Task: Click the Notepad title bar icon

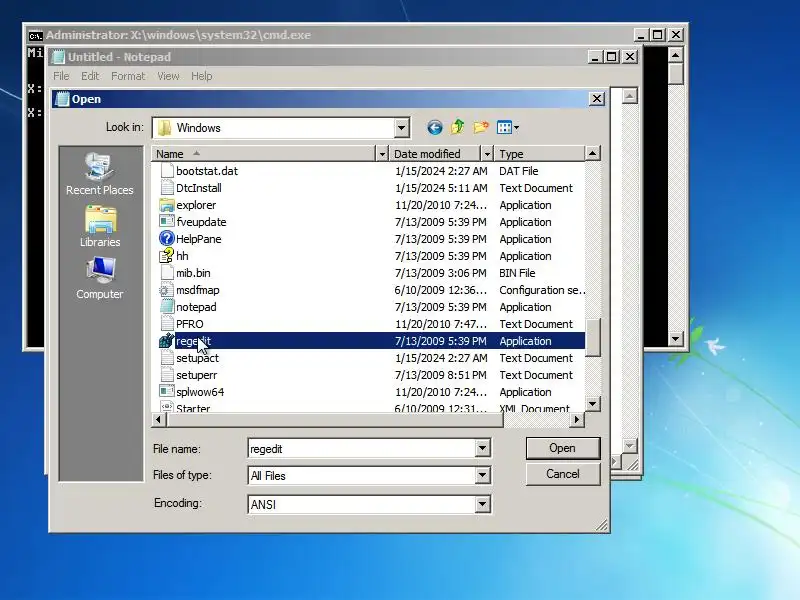Action: pyautogui.click(x=59, y=57)
